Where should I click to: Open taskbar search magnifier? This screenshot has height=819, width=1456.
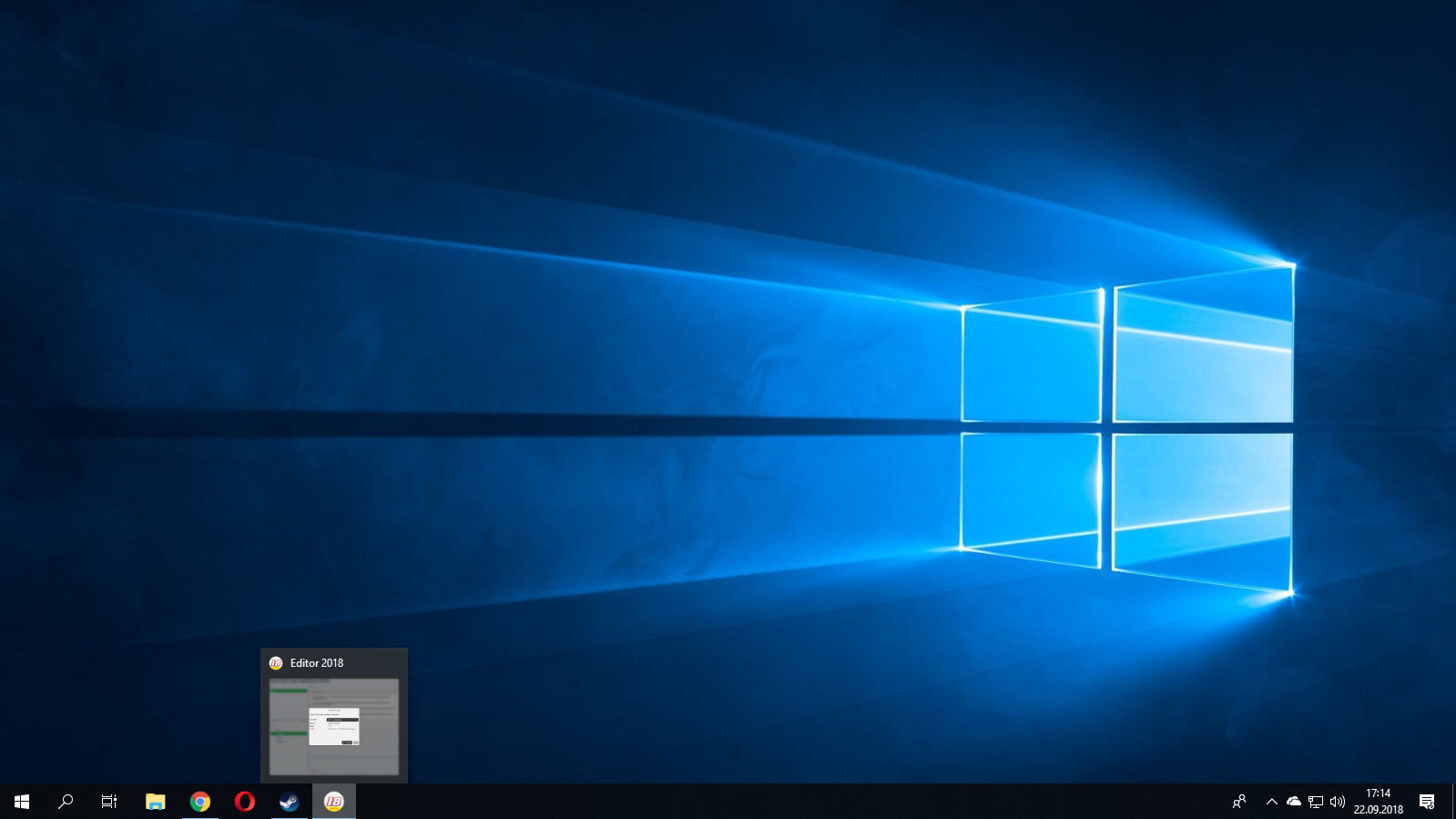pyautogui.click(x=66, y=802)
